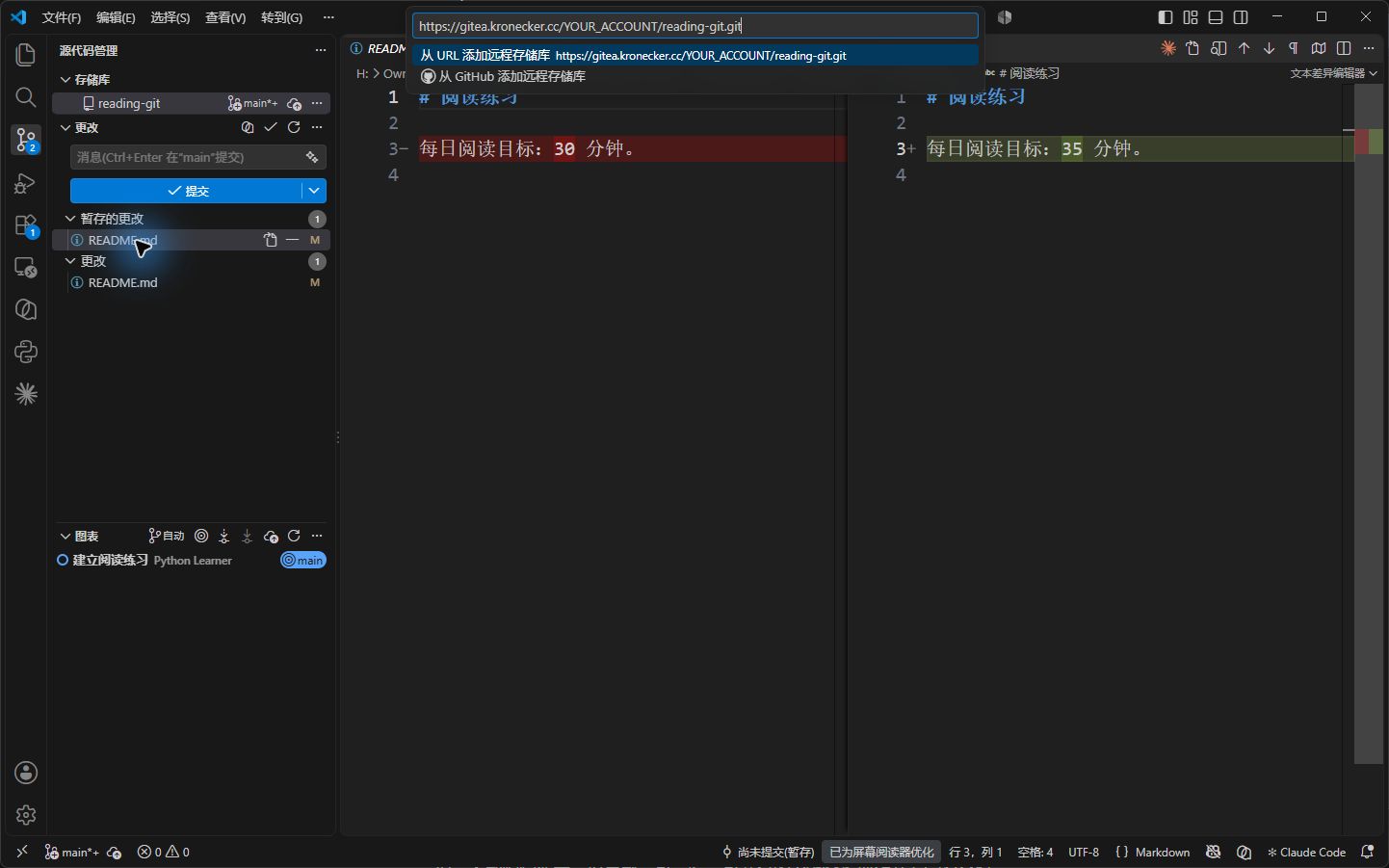The image size is (1389, 868).
Task: Open the 编辑(E) menu
Action: click(116, 17)
